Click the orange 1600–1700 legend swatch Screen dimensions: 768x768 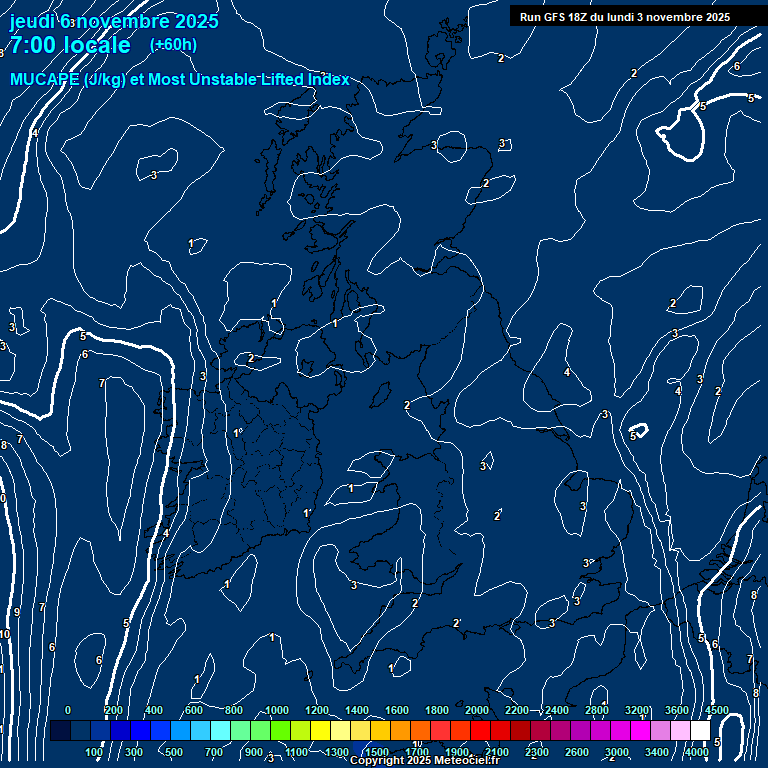tap(400, 730)
